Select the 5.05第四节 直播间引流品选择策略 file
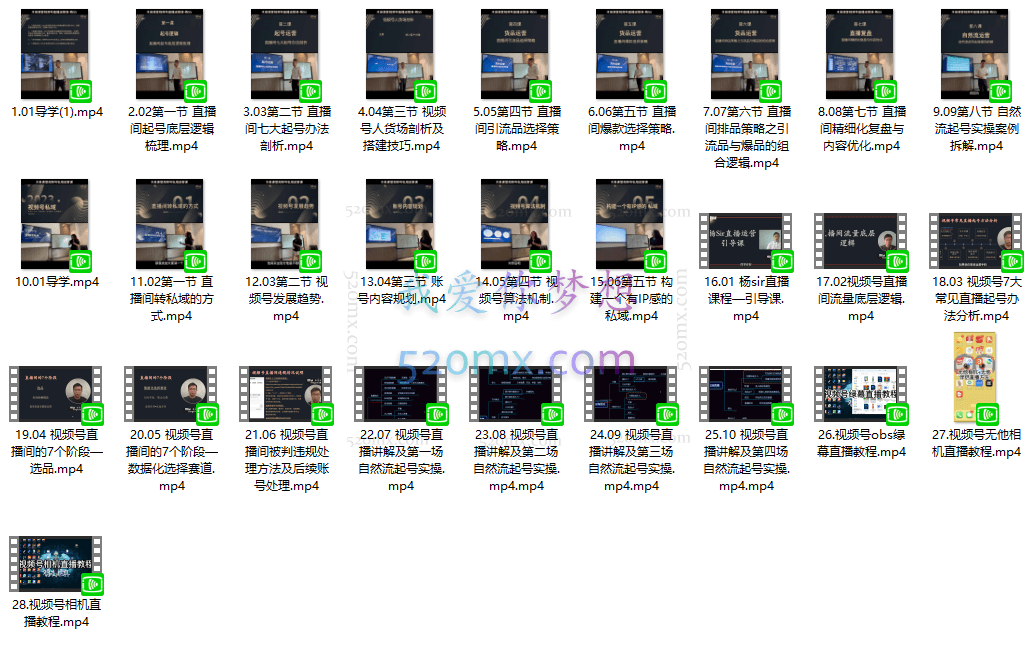1036x645 pixels. [516, 55]
